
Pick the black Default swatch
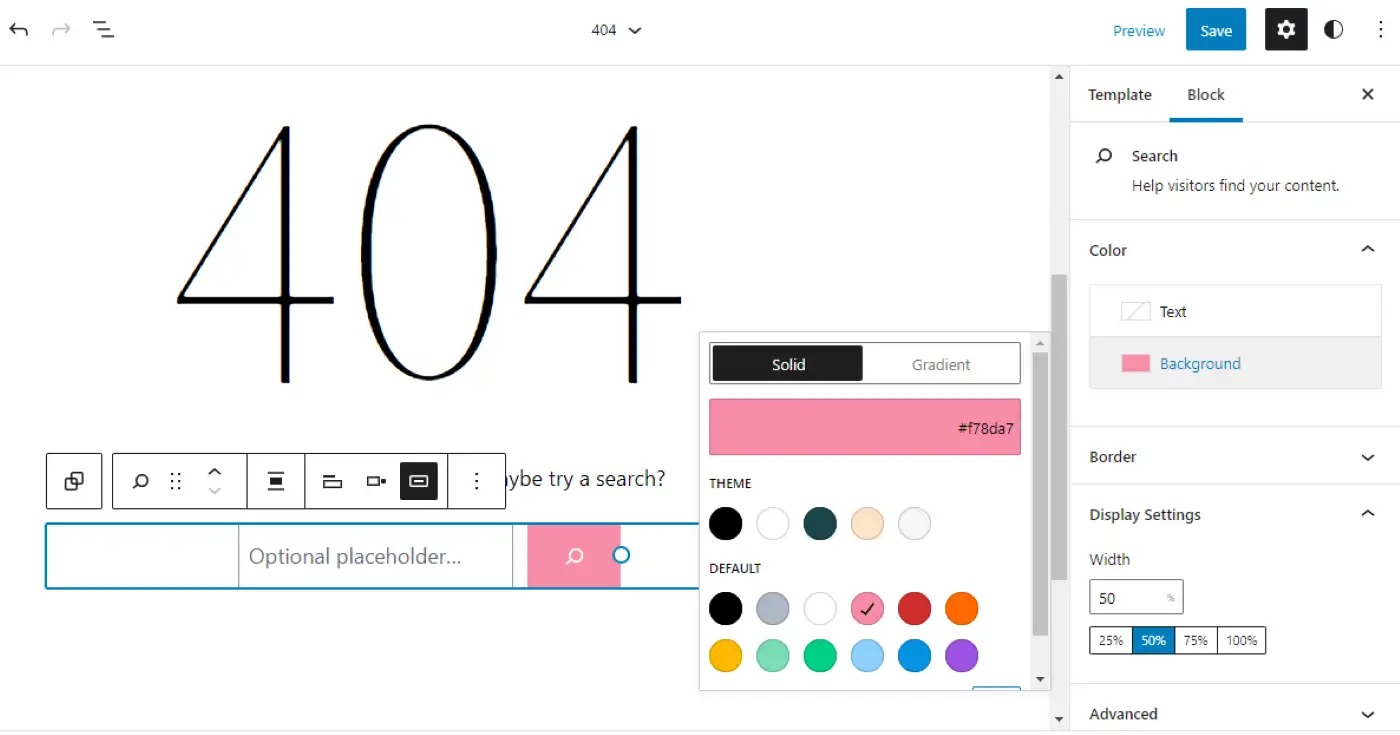[726, 608]
